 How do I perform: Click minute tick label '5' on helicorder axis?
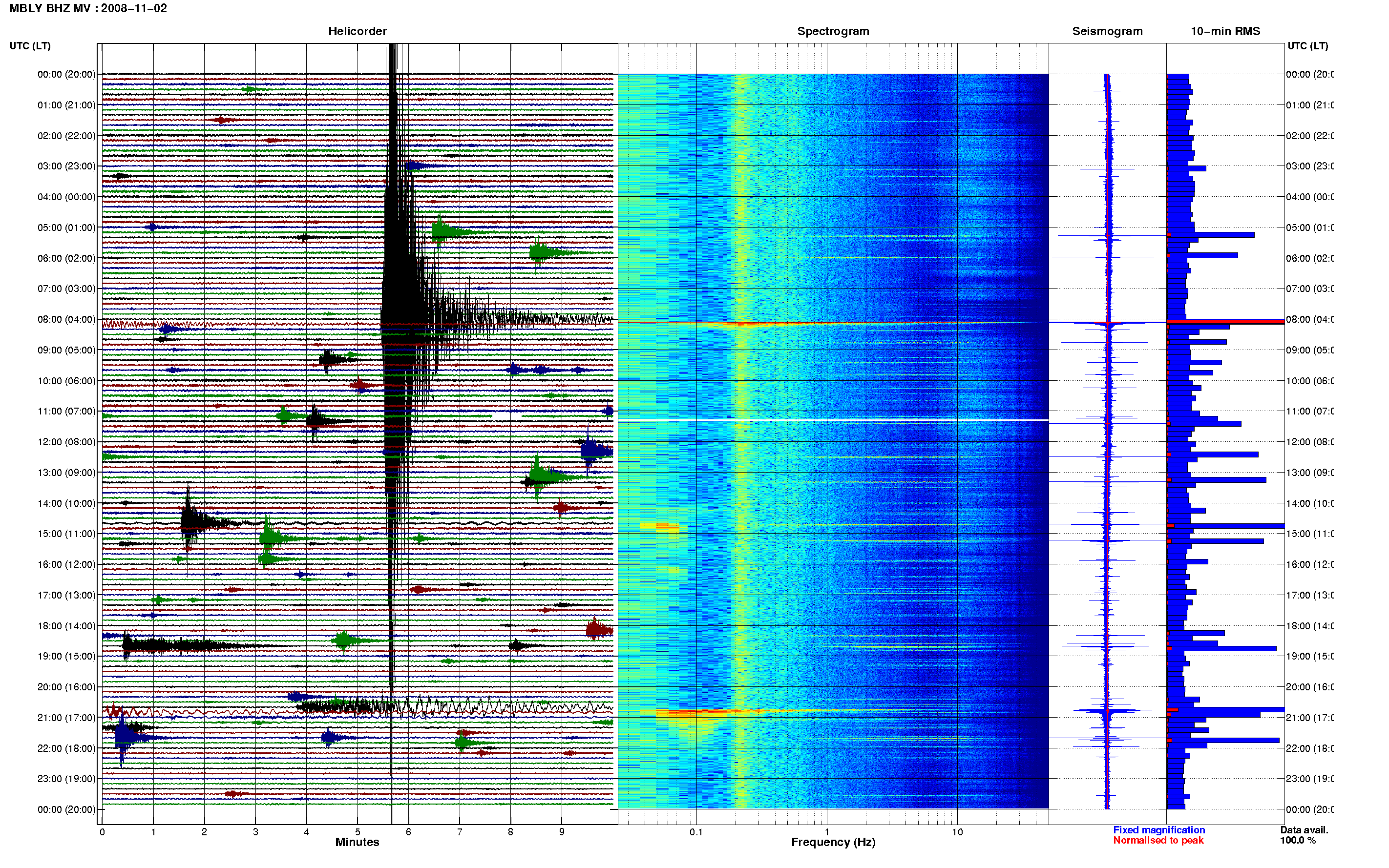[x=357, y=832]
